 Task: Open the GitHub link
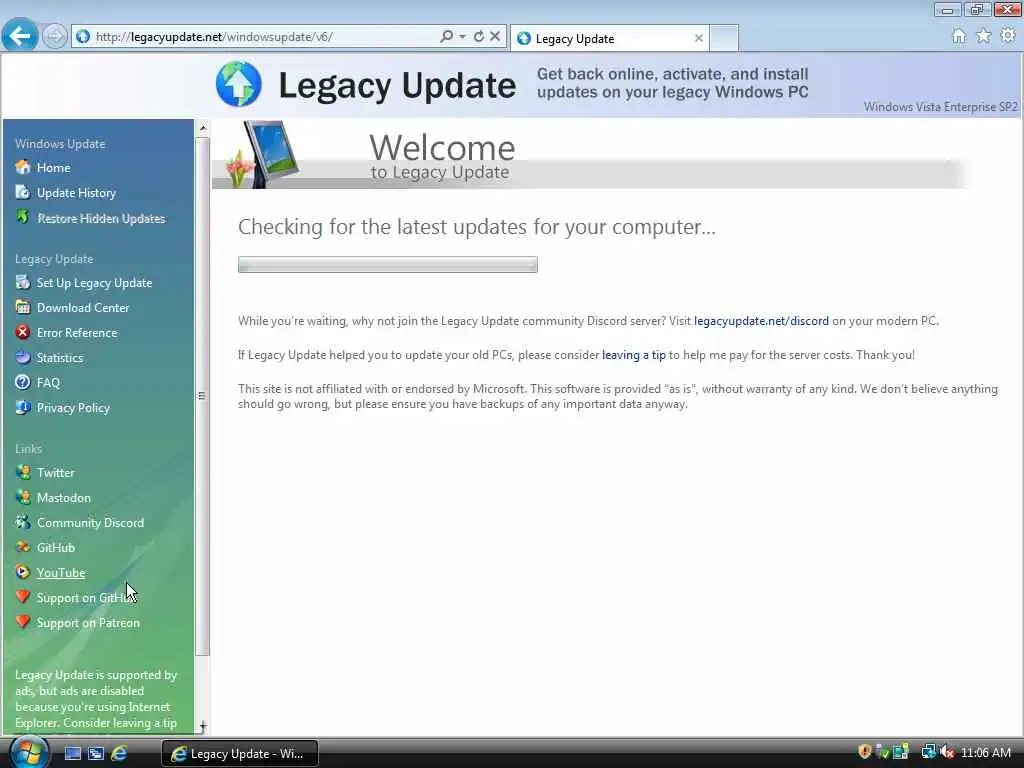pos(56,547)
